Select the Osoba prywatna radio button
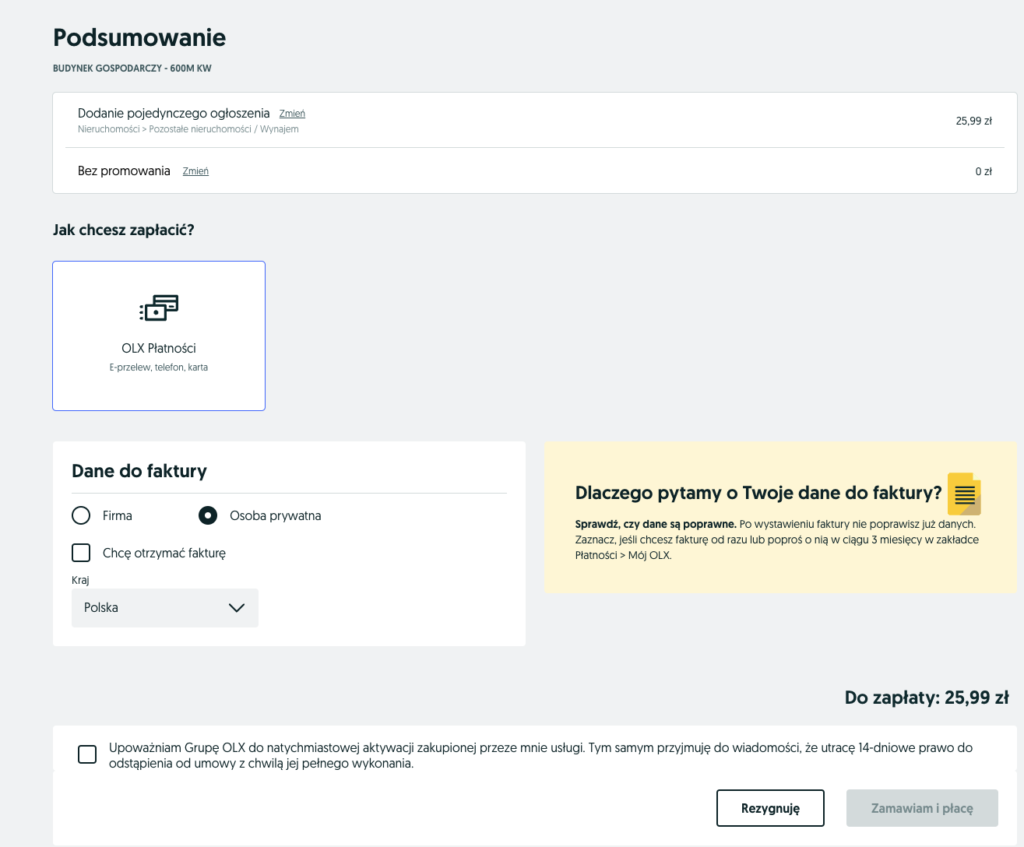The image size is (1024, 847). [x=208, y=515]
